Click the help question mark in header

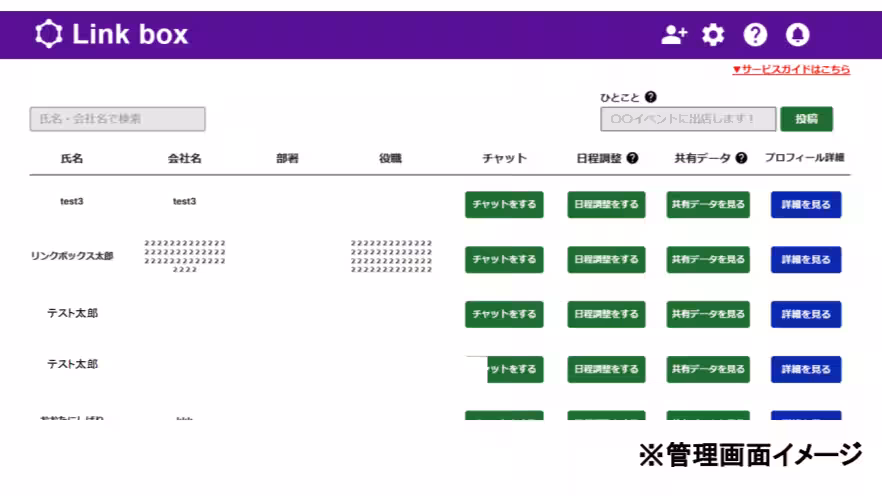click(755, 35)
